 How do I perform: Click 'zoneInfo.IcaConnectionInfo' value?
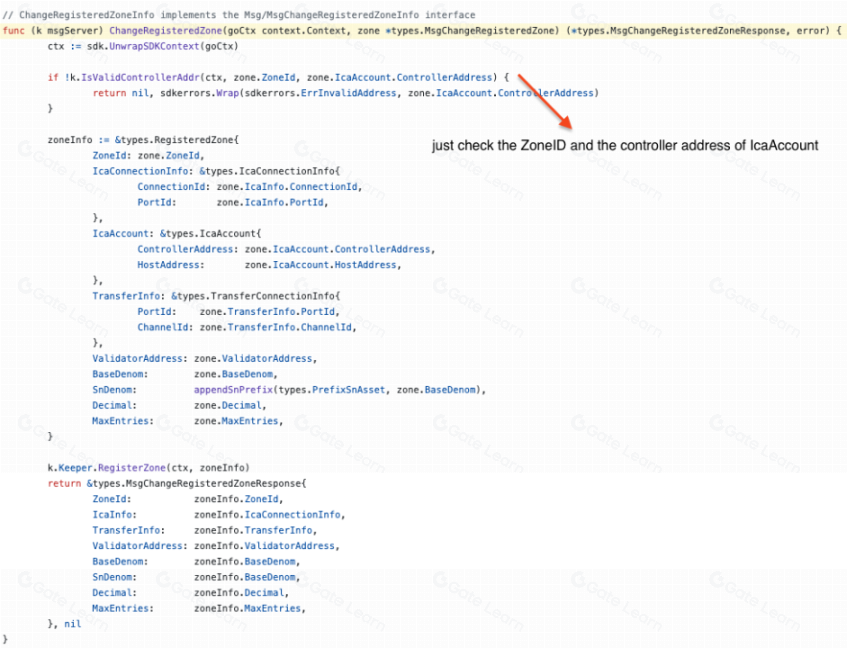(x=267, y=515)
